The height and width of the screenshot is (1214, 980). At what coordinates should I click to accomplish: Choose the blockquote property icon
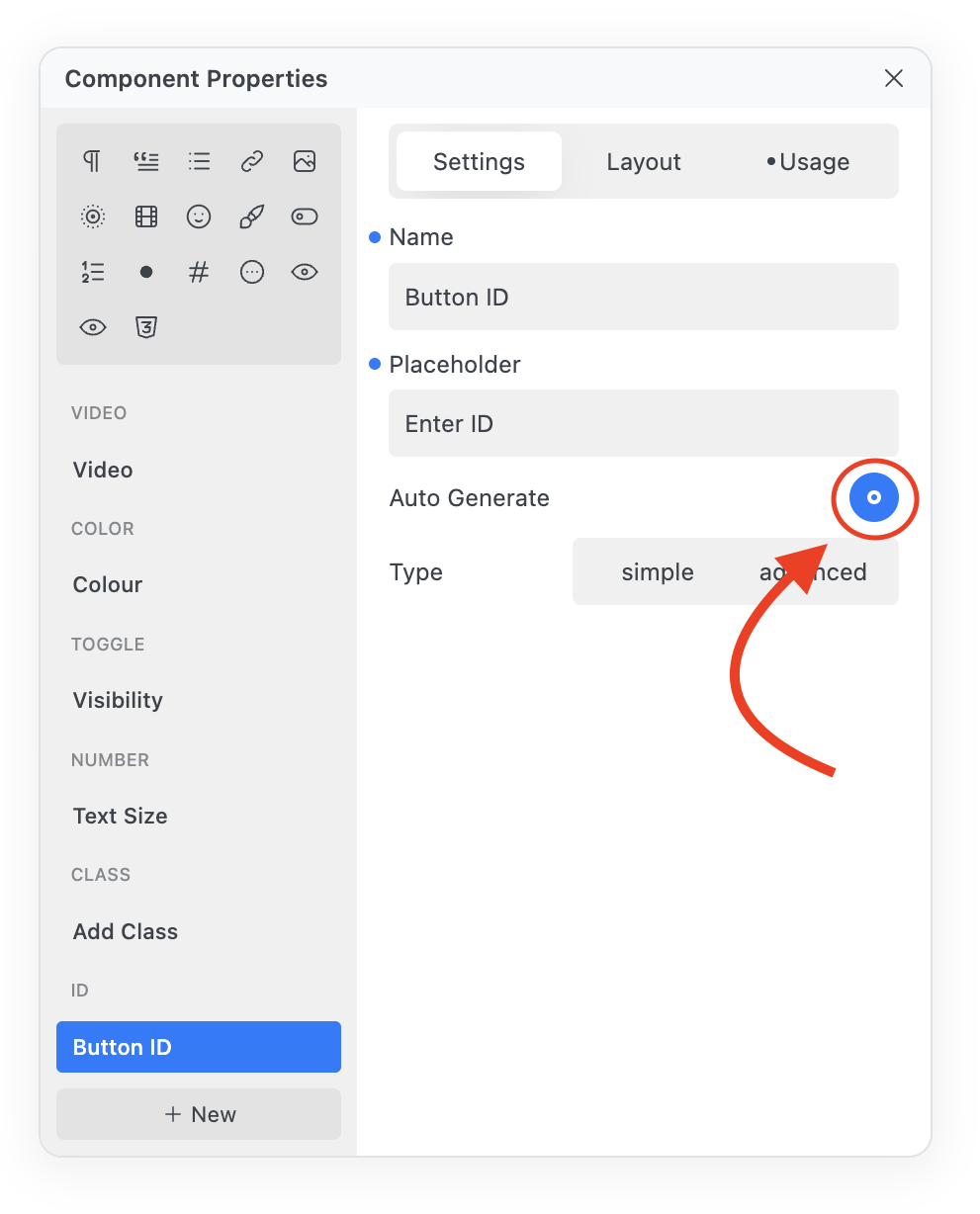(146, 161)
